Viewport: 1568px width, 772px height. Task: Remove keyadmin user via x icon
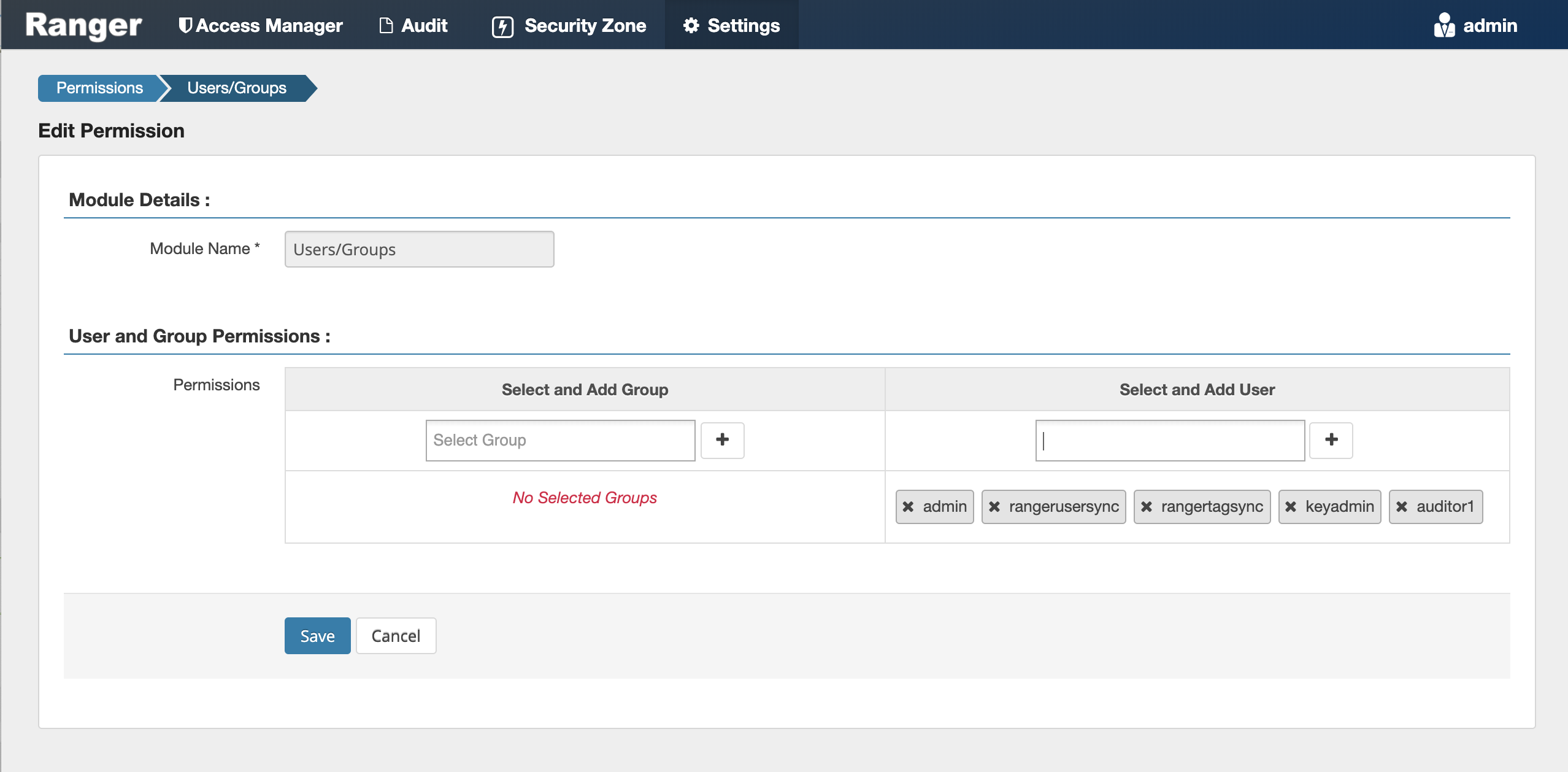point(1291,507)
